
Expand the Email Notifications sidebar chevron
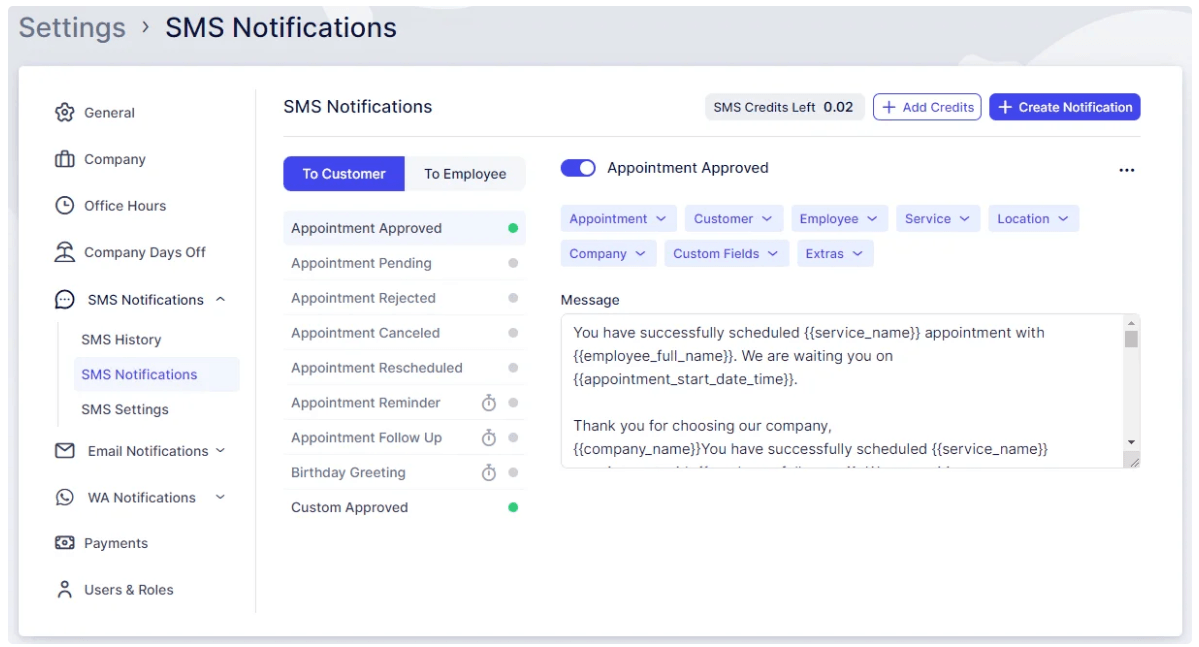(x=220, y=450)
